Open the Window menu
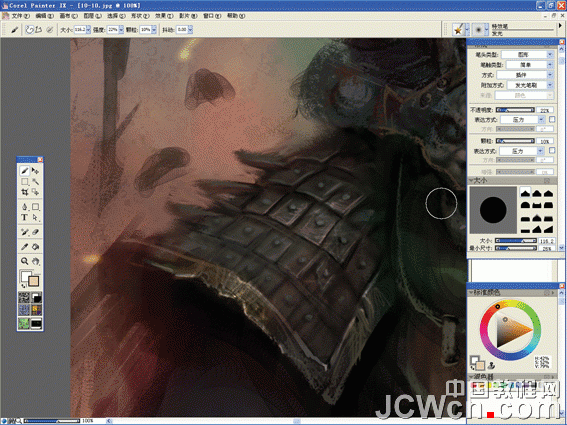 pyautogui.click(x=212, y=16)
